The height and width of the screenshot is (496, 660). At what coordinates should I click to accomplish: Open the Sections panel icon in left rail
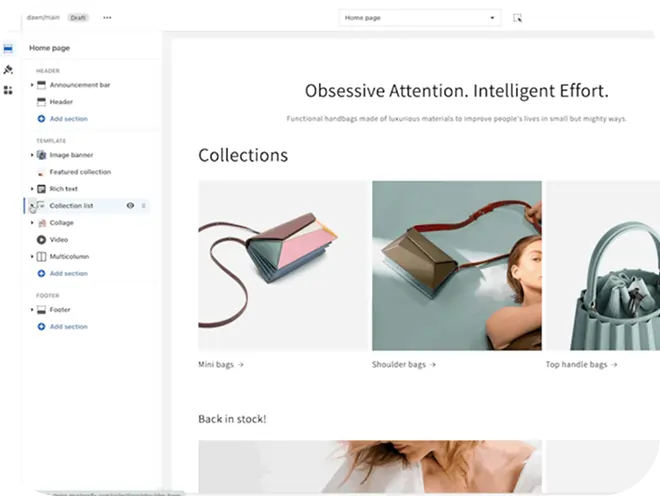(8, 48)
